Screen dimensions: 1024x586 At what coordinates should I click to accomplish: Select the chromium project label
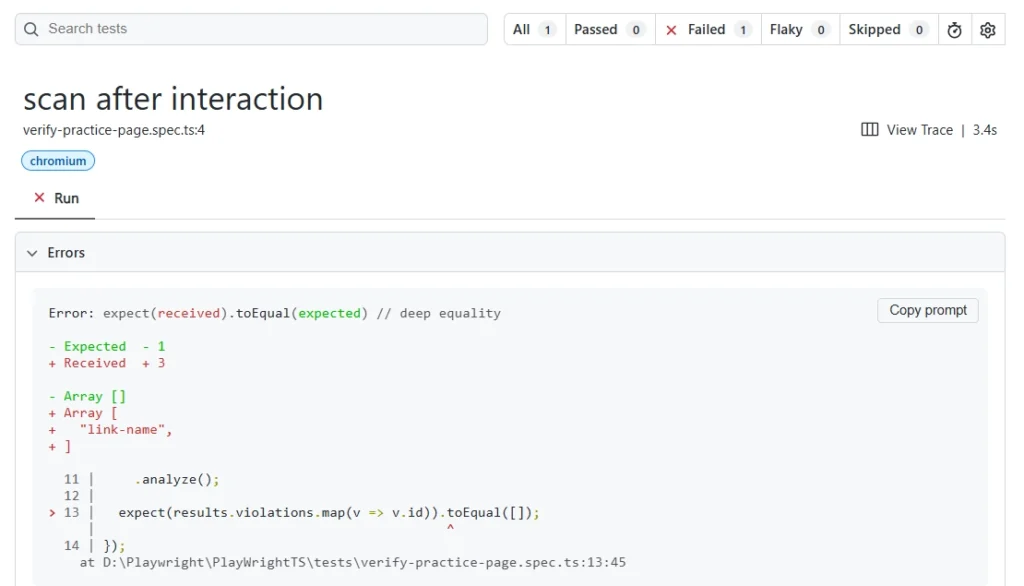click(58, 161)
